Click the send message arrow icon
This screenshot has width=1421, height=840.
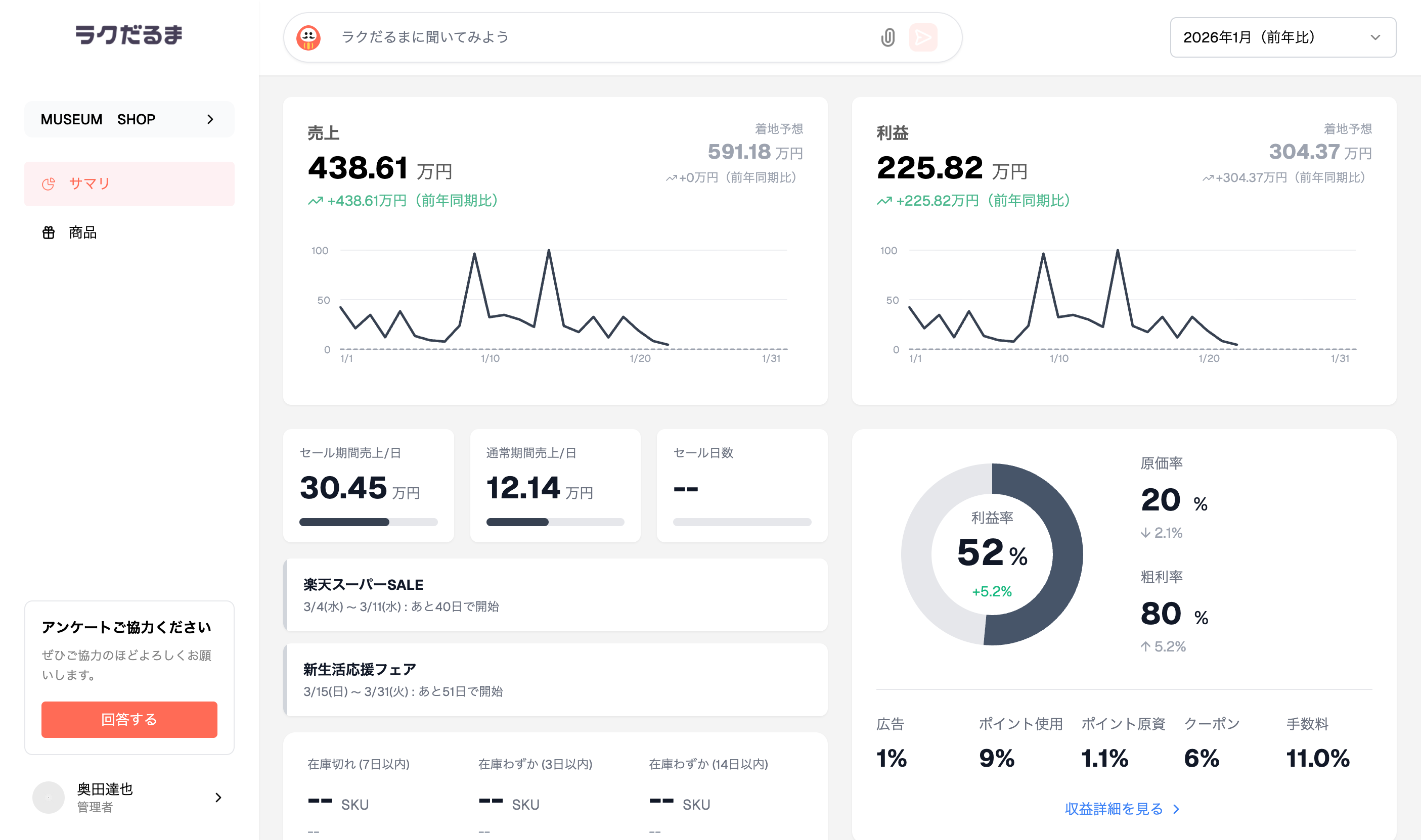(922, 37)
